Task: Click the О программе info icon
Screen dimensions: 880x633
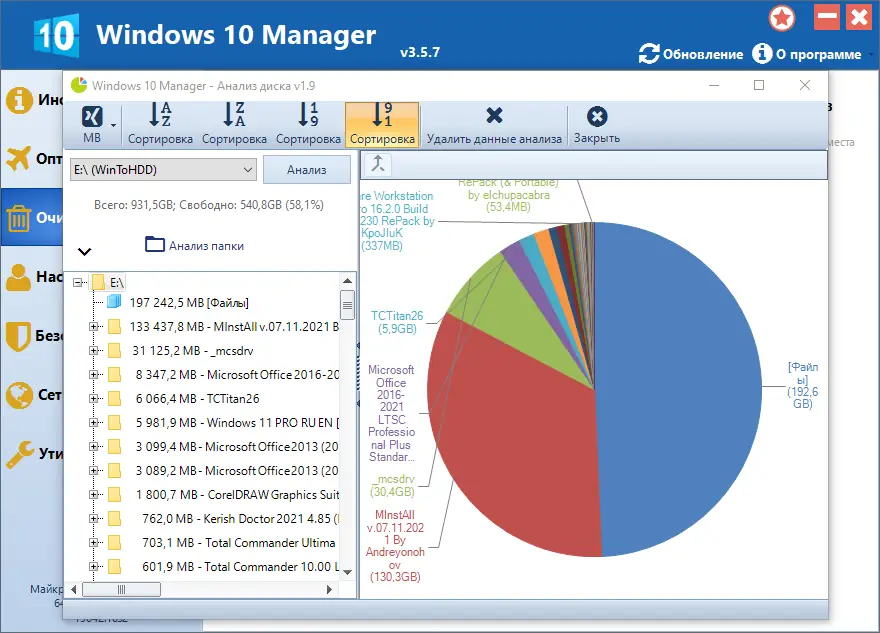Action: pos(762,53)
